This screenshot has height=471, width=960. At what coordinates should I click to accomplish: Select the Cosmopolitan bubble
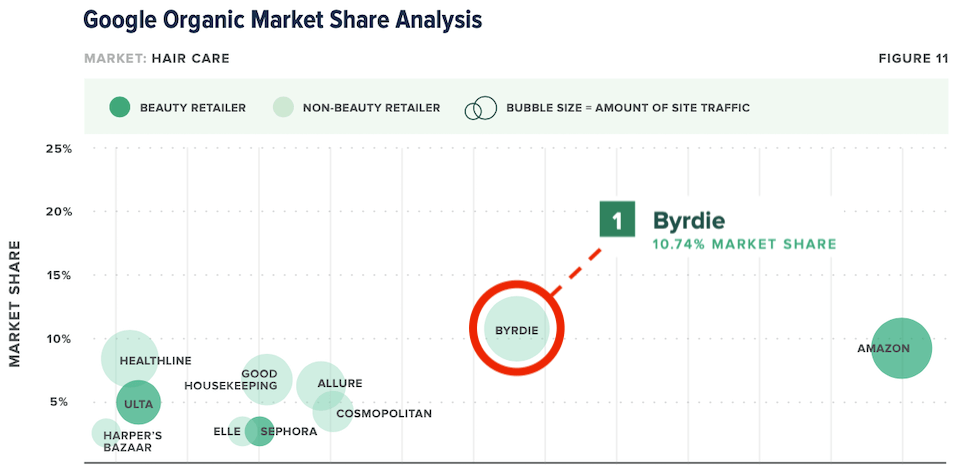pyautogui.click(x=332, y=411)
